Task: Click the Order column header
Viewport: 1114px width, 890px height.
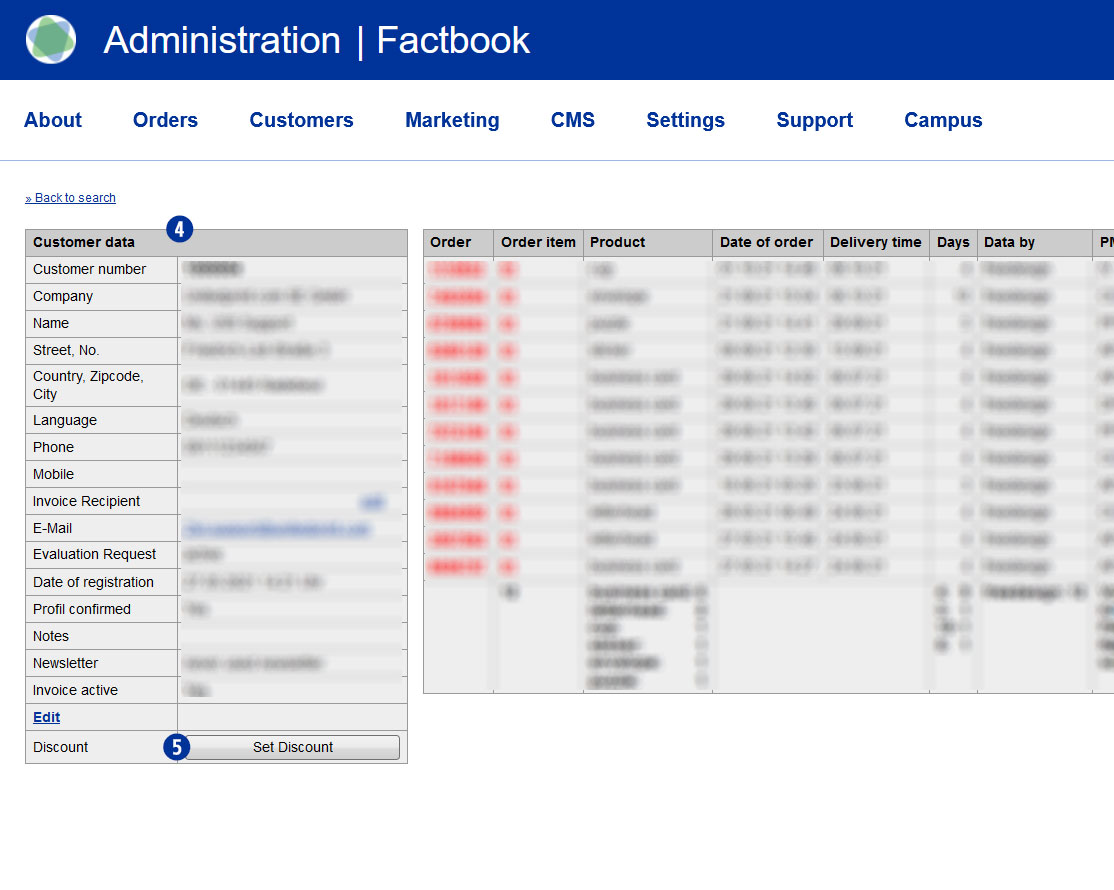Action: coord(451,242)
